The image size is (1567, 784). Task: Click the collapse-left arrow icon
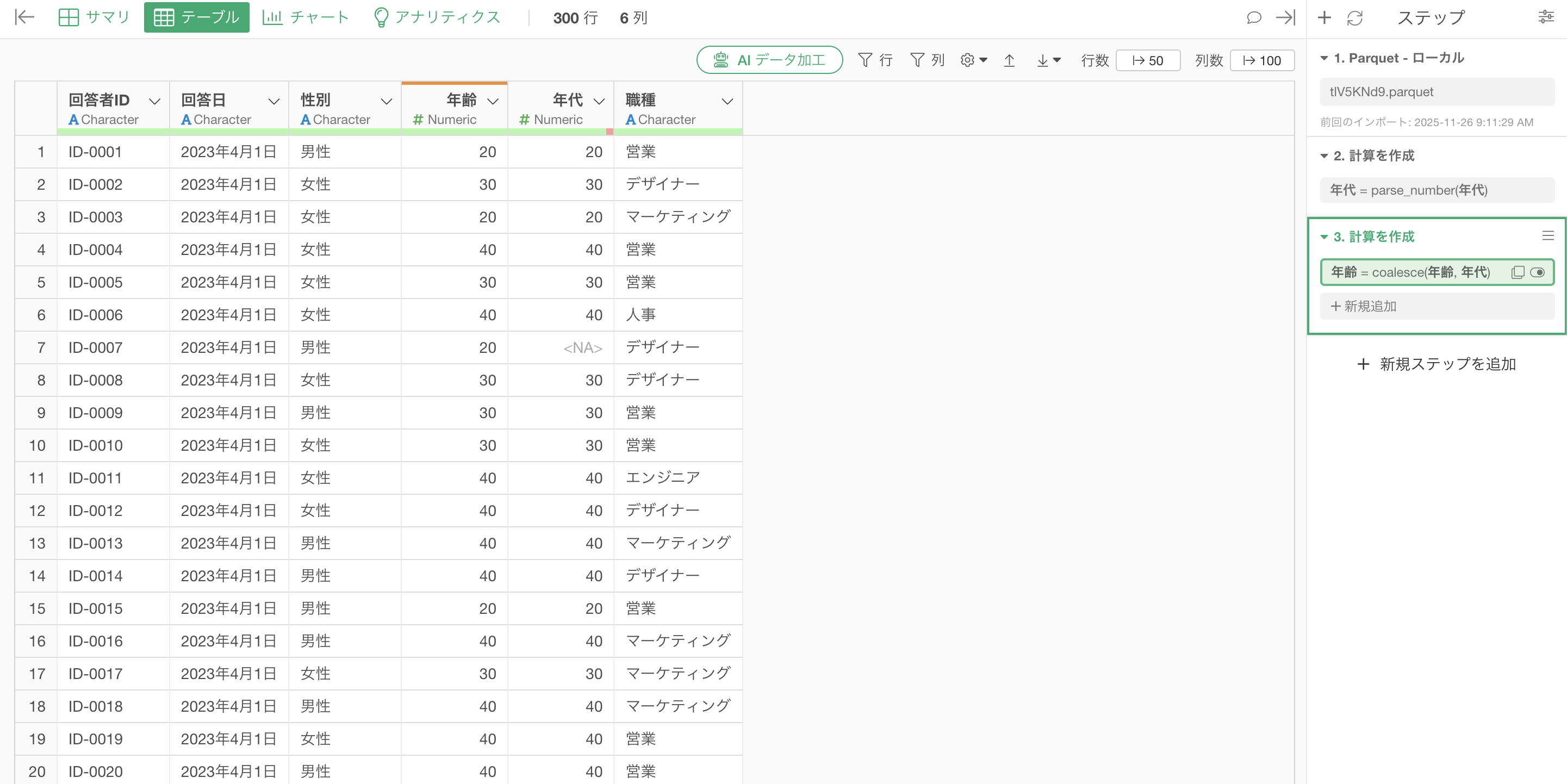(x=24, y=17)
